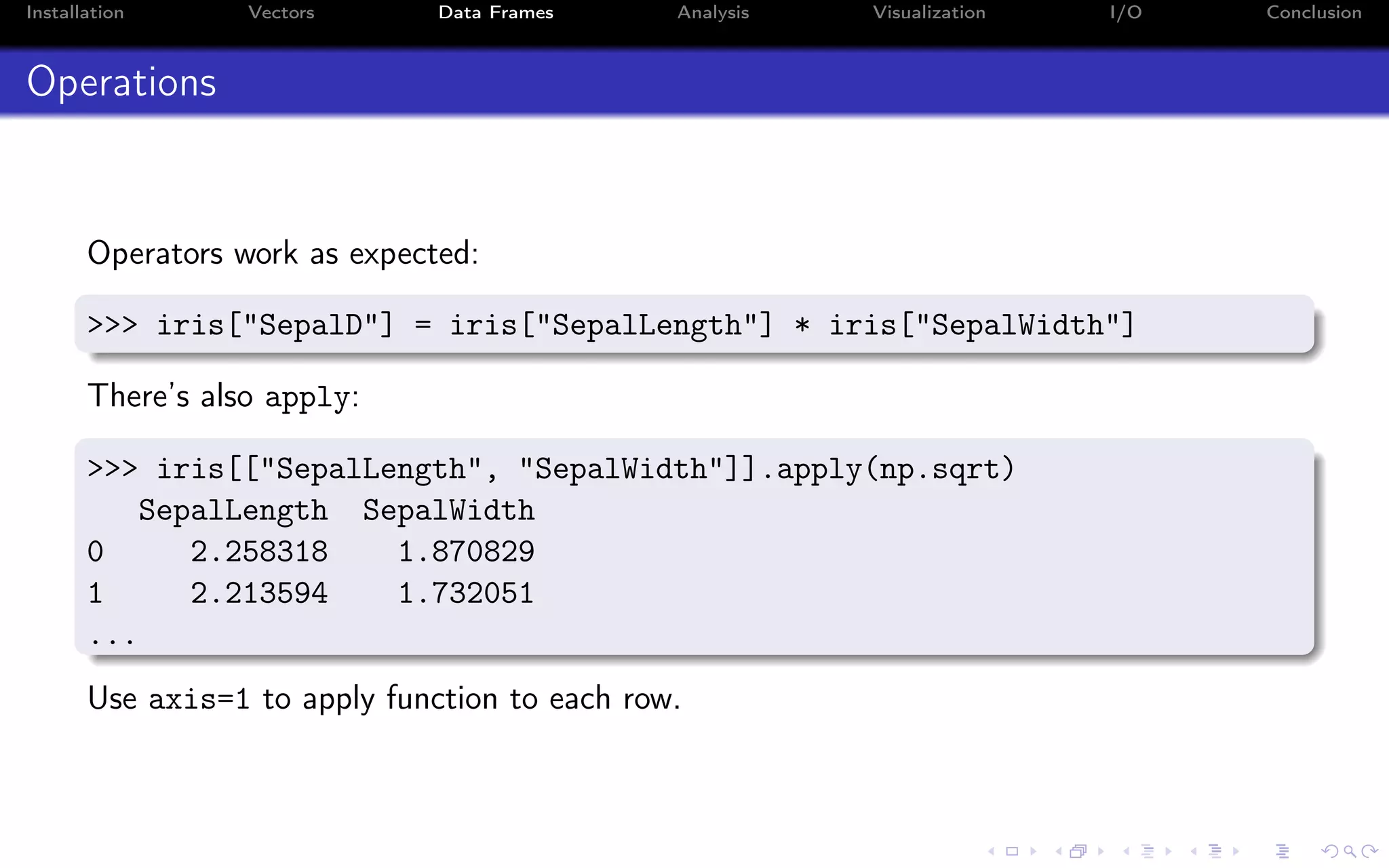
Task: Click the go forward curved arrow icon
Action: point(1369,851)
